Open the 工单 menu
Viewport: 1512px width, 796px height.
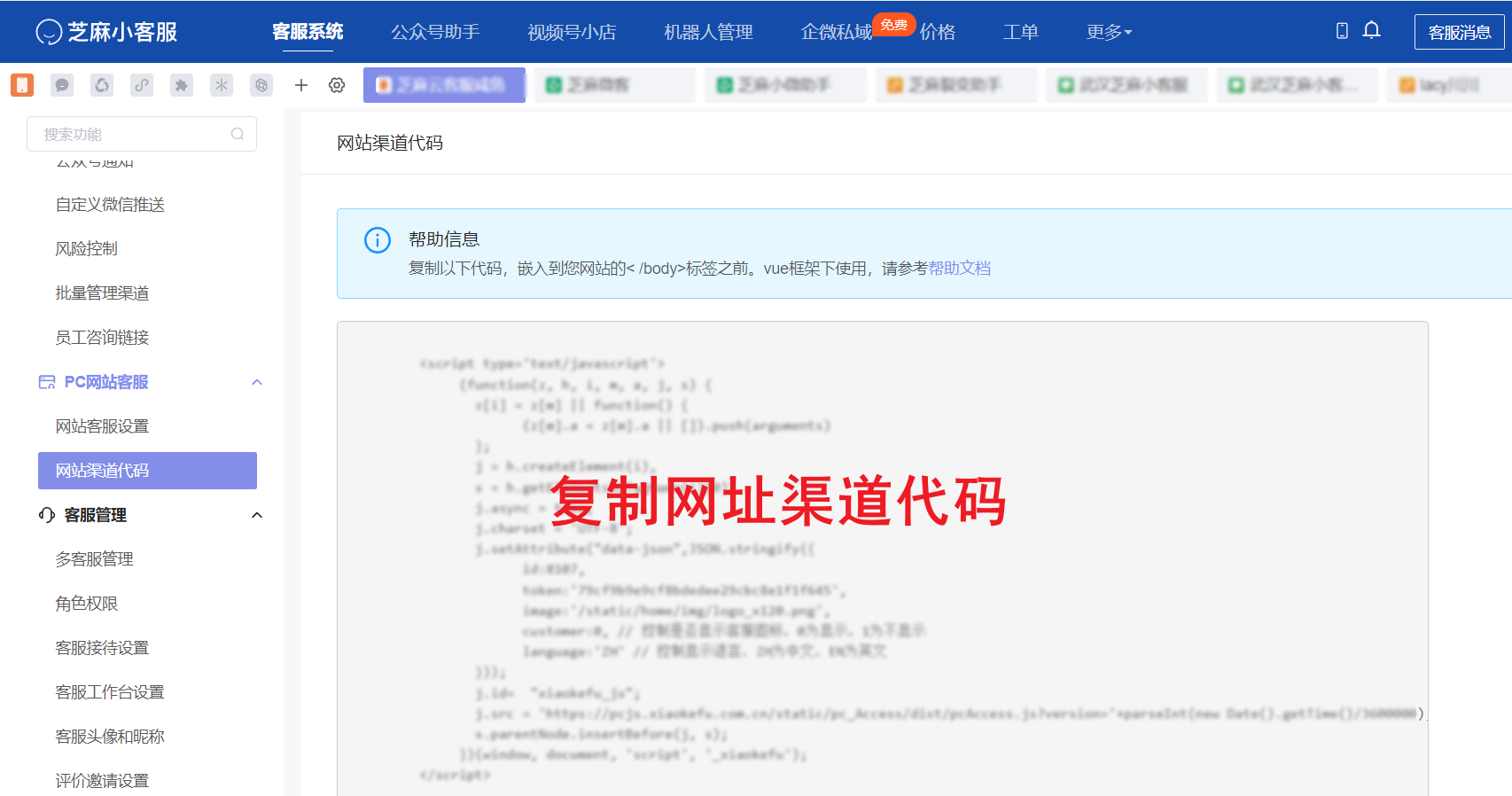pyautogui.click(x=1020, y=32)
